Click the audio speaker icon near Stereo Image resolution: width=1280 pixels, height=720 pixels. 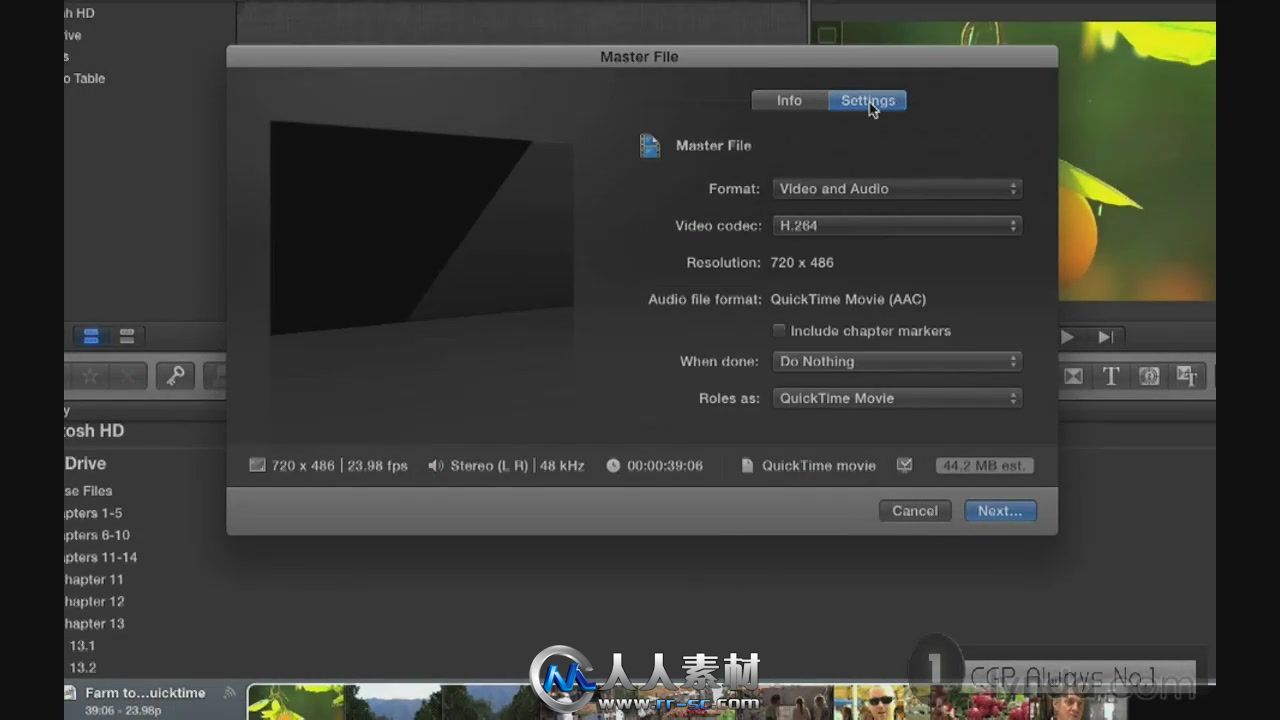436,465
